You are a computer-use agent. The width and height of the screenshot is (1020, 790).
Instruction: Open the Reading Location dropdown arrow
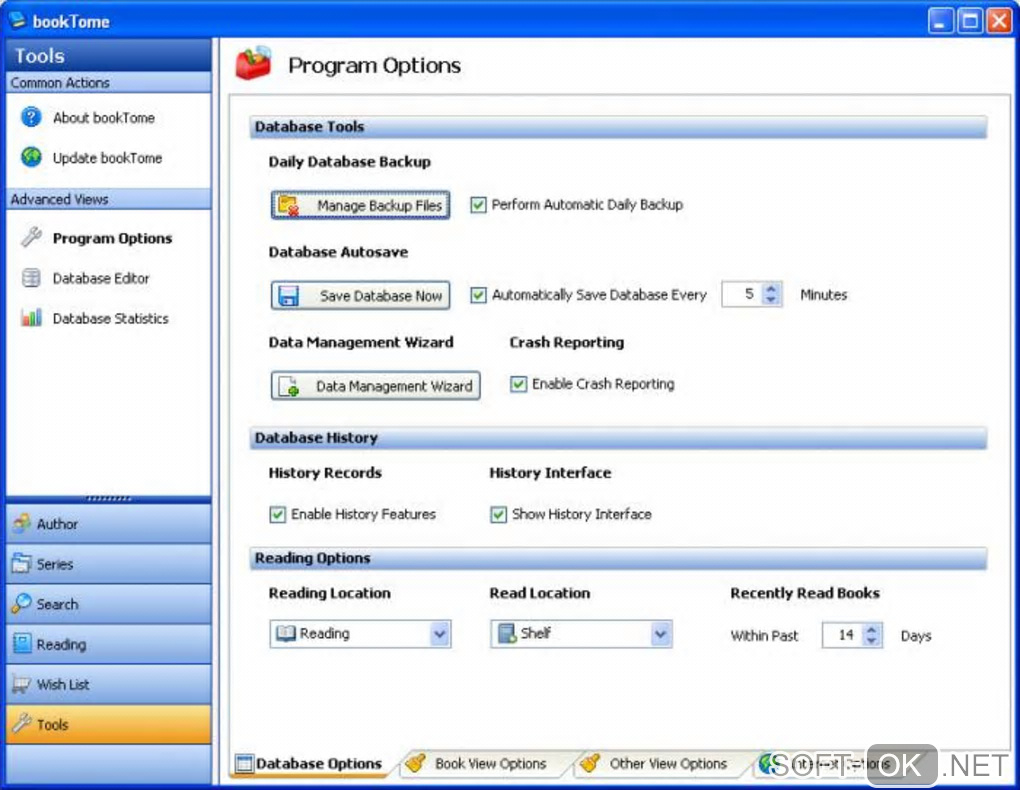439,634
